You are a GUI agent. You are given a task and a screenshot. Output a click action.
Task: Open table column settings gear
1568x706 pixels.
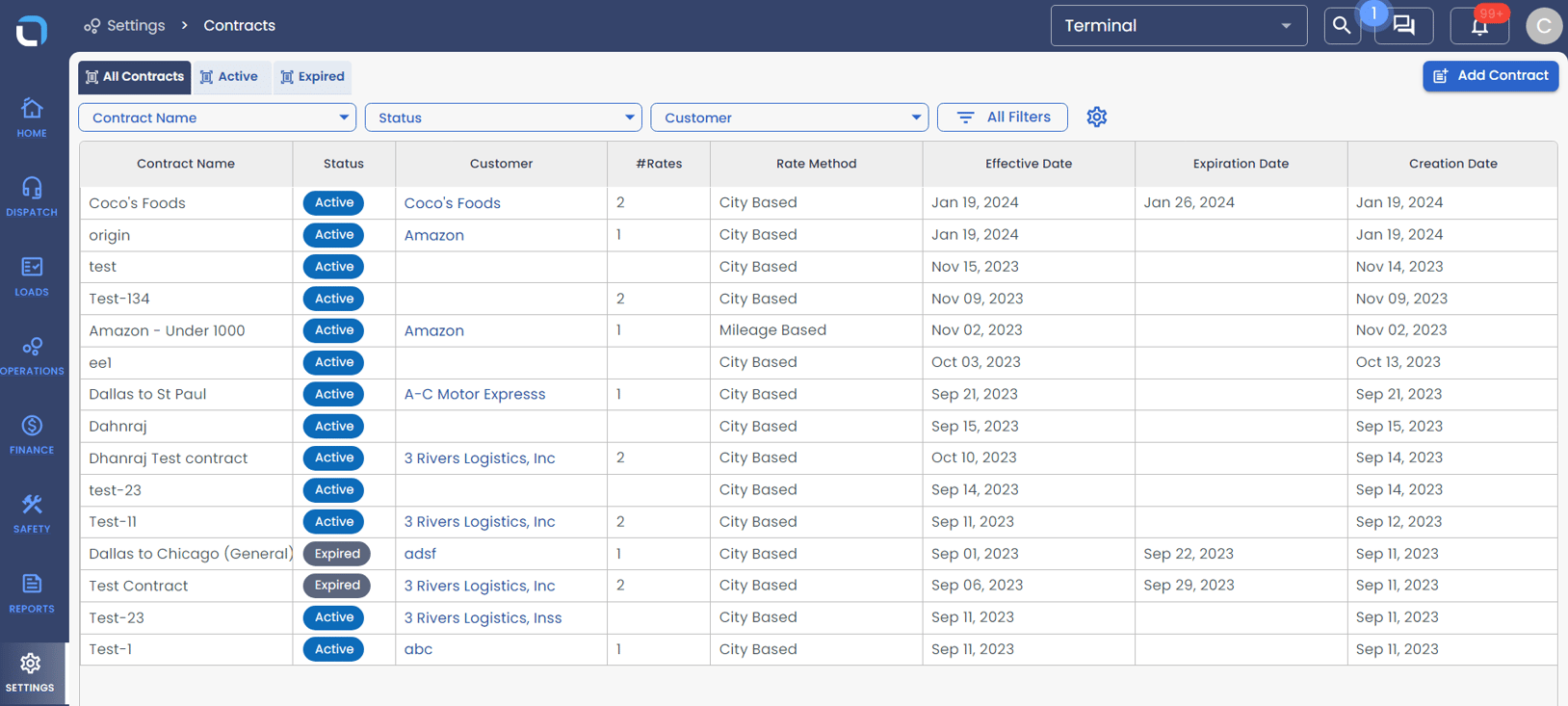click(1096, 118)
